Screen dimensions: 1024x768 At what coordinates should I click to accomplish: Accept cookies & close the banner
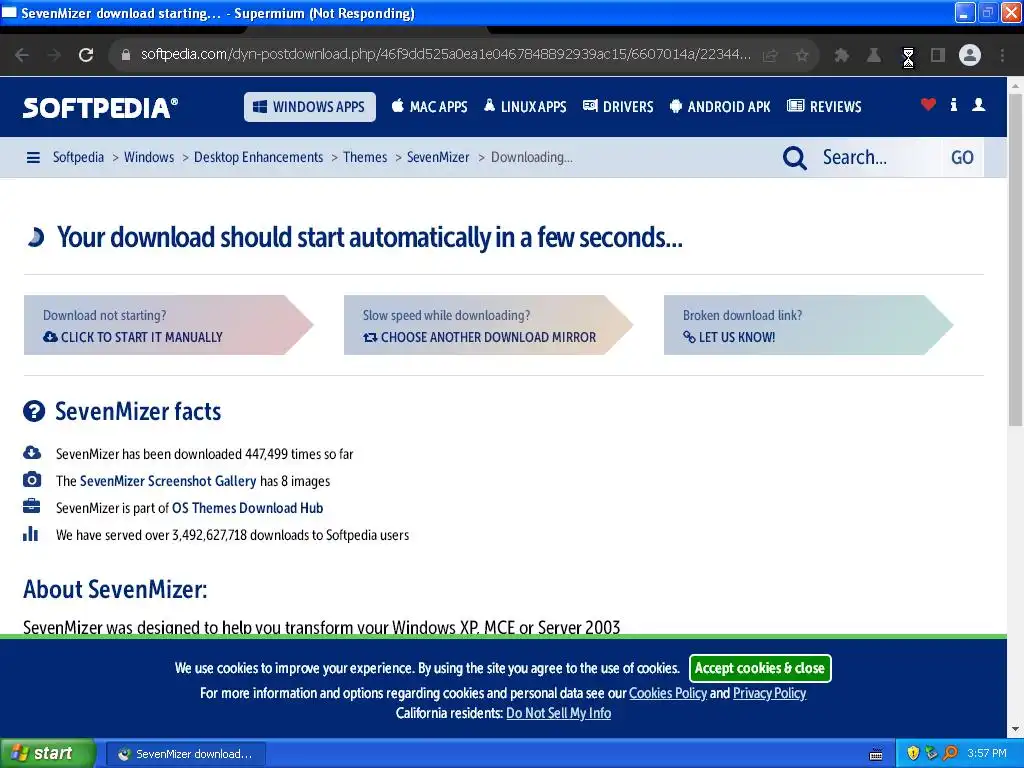coord(760,668)
